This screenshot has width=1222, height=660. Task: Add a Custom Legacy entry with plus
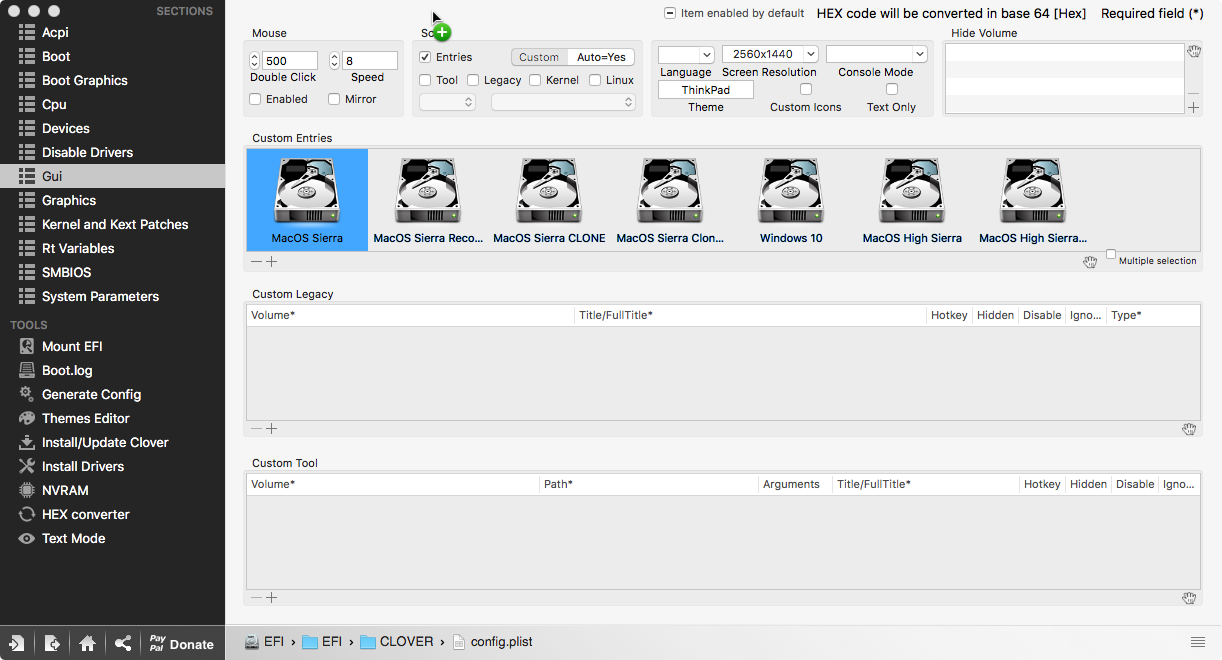click(x=271, y=428)
